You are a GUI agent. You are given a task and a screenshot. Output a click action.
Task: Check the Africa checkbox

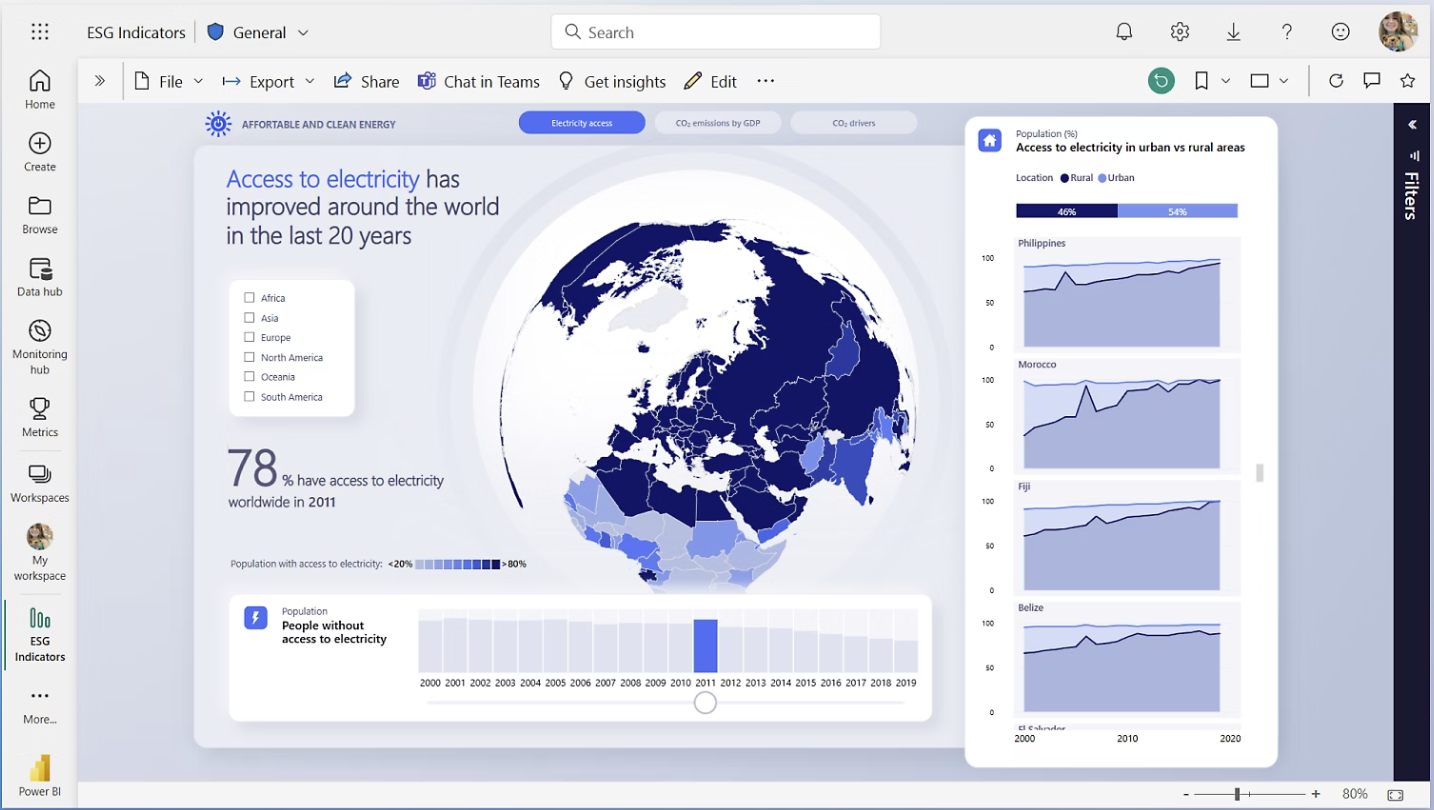point(249,298)
